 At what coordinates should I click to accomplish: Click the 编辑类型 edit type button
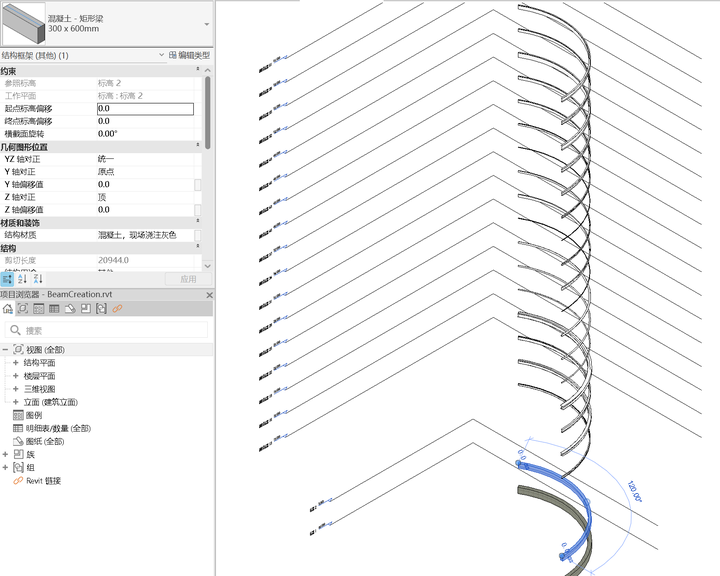coord(189,55)
